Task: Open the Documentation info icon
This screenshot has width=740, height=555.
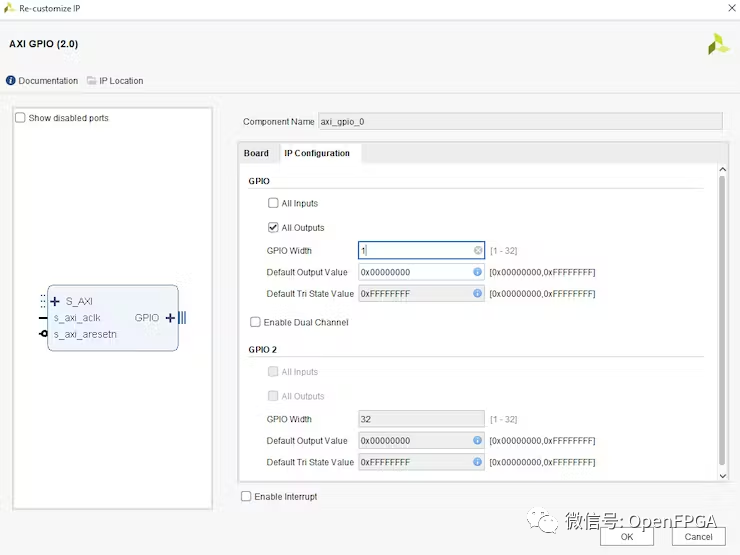Action: click(11, 81)
